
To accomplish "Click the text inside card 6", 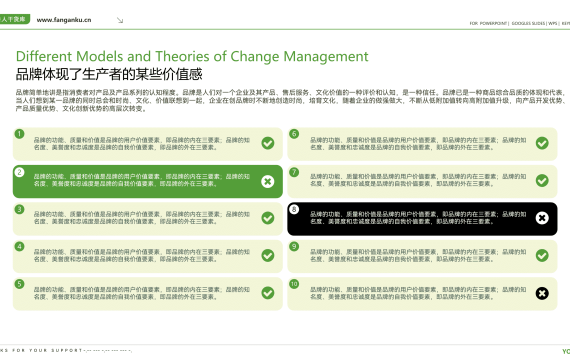I will pos(418,144).
